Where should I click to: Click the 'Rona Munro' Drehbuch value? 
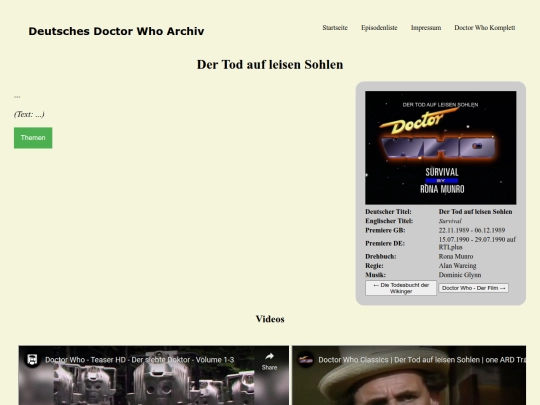[x=456, y=256]
